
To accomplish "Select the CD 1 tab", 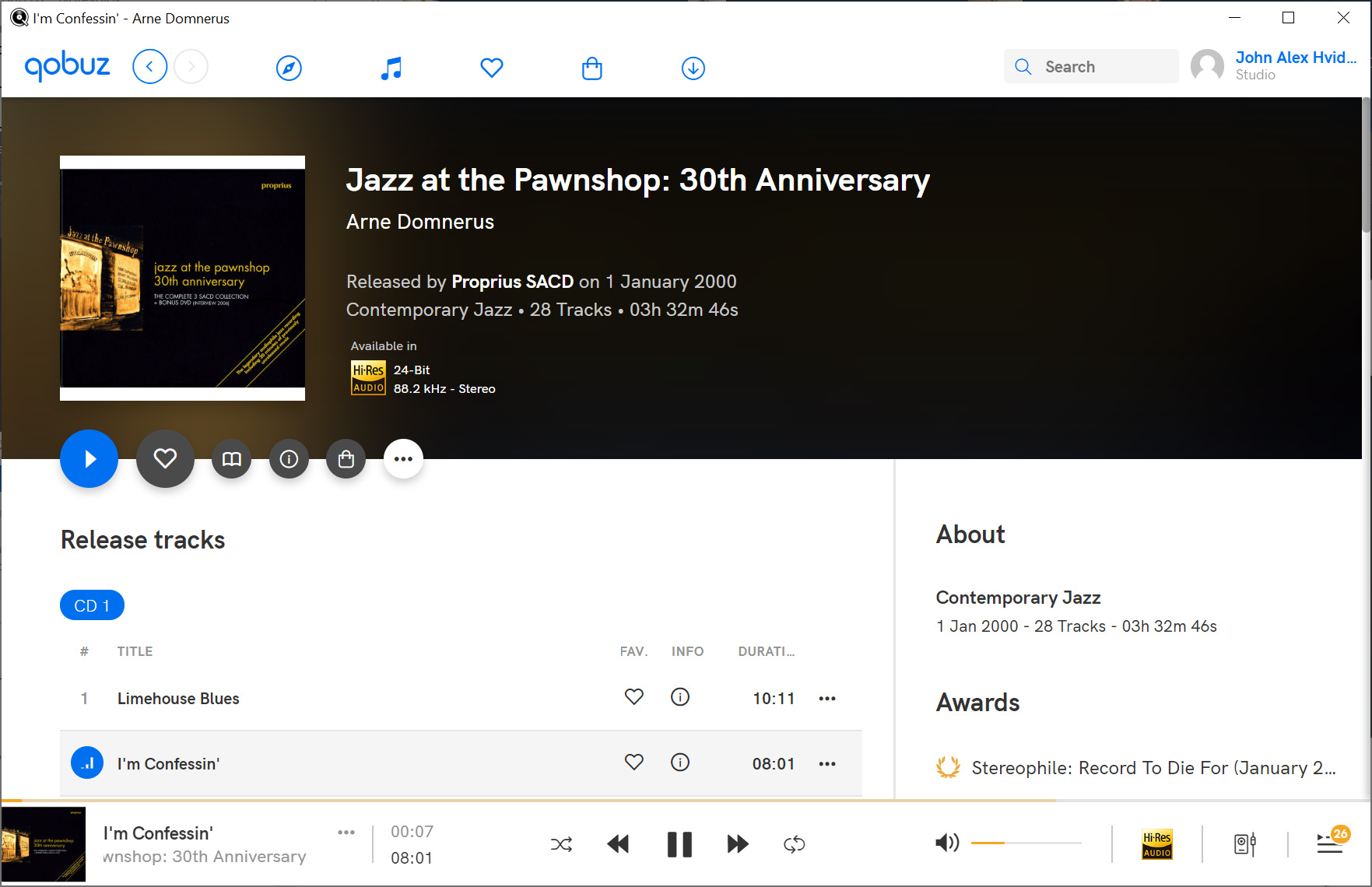I will [92, 605].
